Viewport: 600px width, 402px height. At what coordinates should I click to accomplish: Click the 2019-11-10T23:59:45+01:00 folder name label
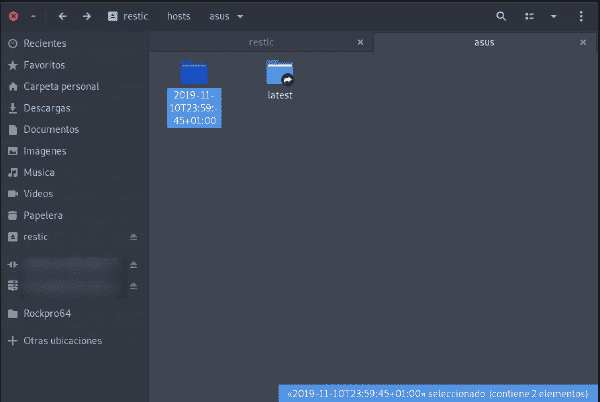pyautogui.click(x=194, y=108)
